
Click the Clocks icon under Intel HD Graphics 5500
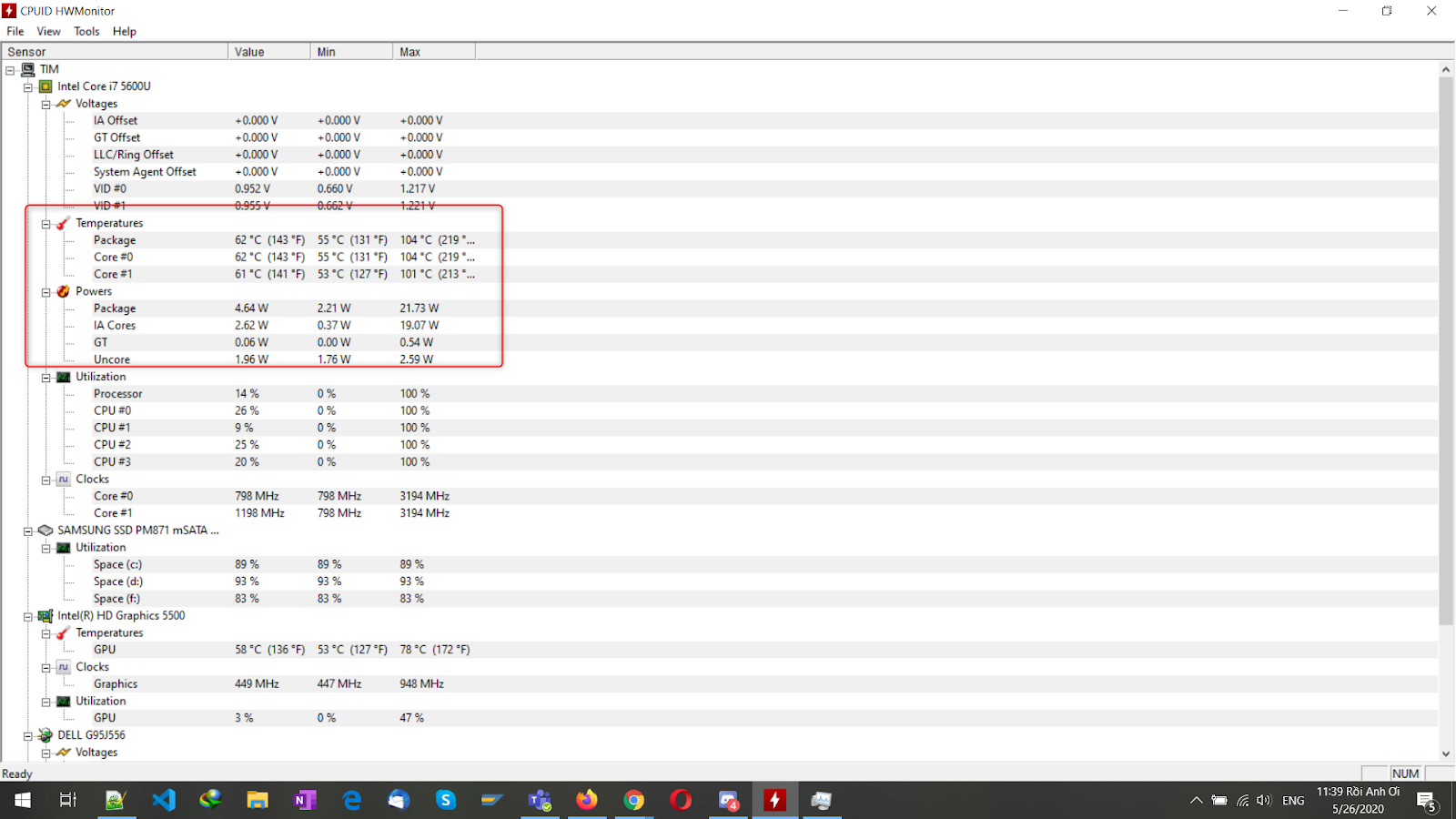tap(63, 666)
